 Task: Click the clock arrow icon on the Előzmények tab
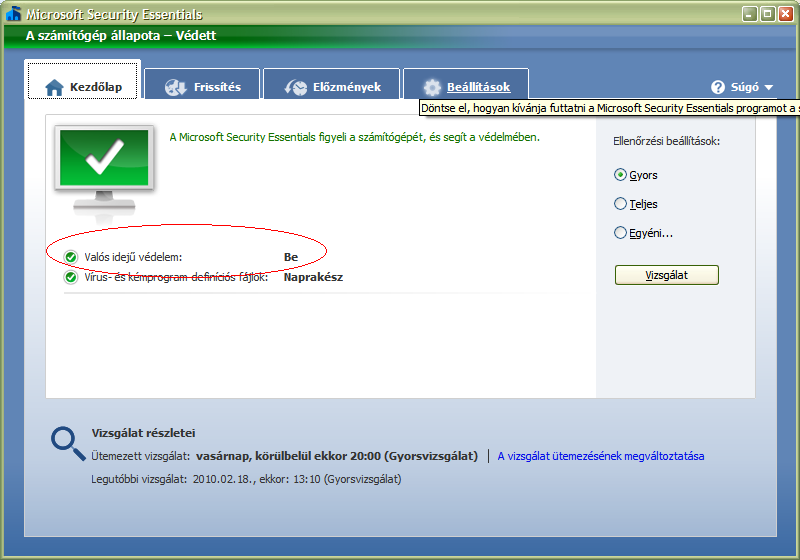pyautogui.click(x=295, y=87)
